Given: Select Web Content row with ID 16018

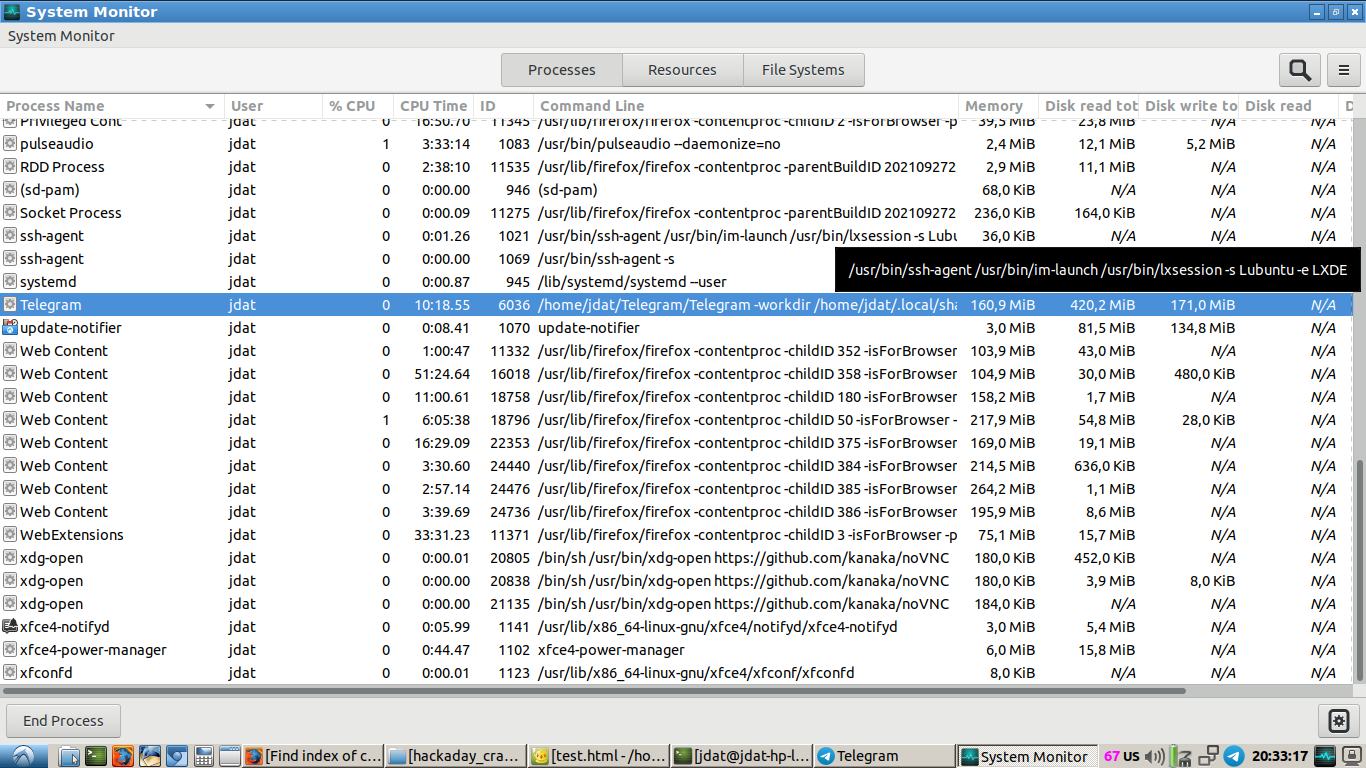Looking at the screenshot, I should point(676,373).
